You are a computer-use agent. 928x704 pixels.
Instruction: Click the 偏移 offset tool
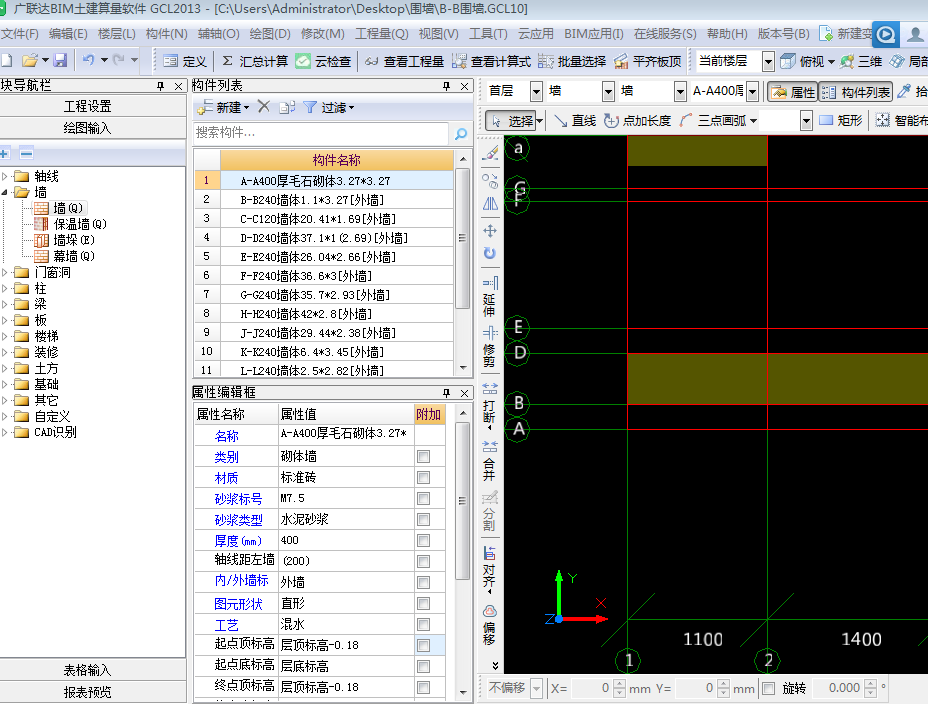click(489, 625)
